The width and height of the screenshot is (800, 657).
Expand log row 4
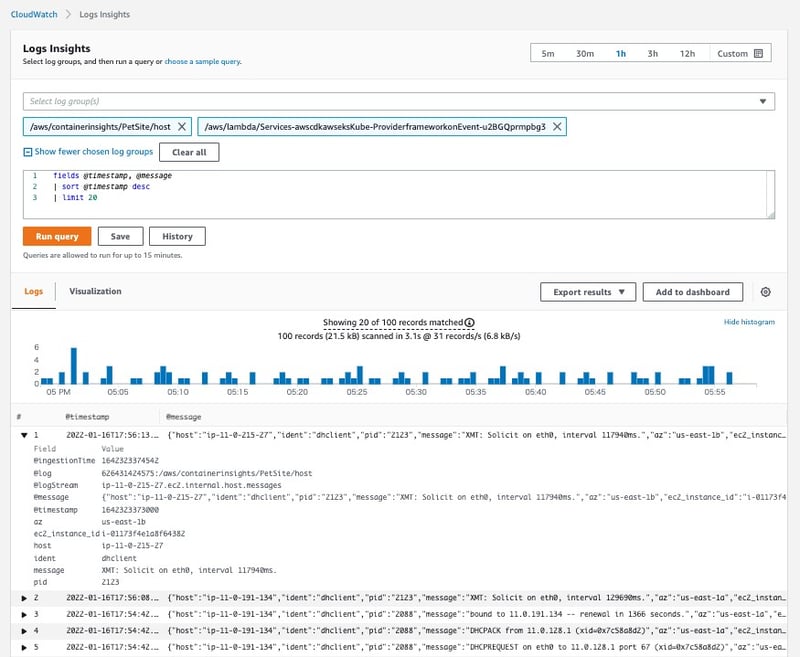[24, 631]
